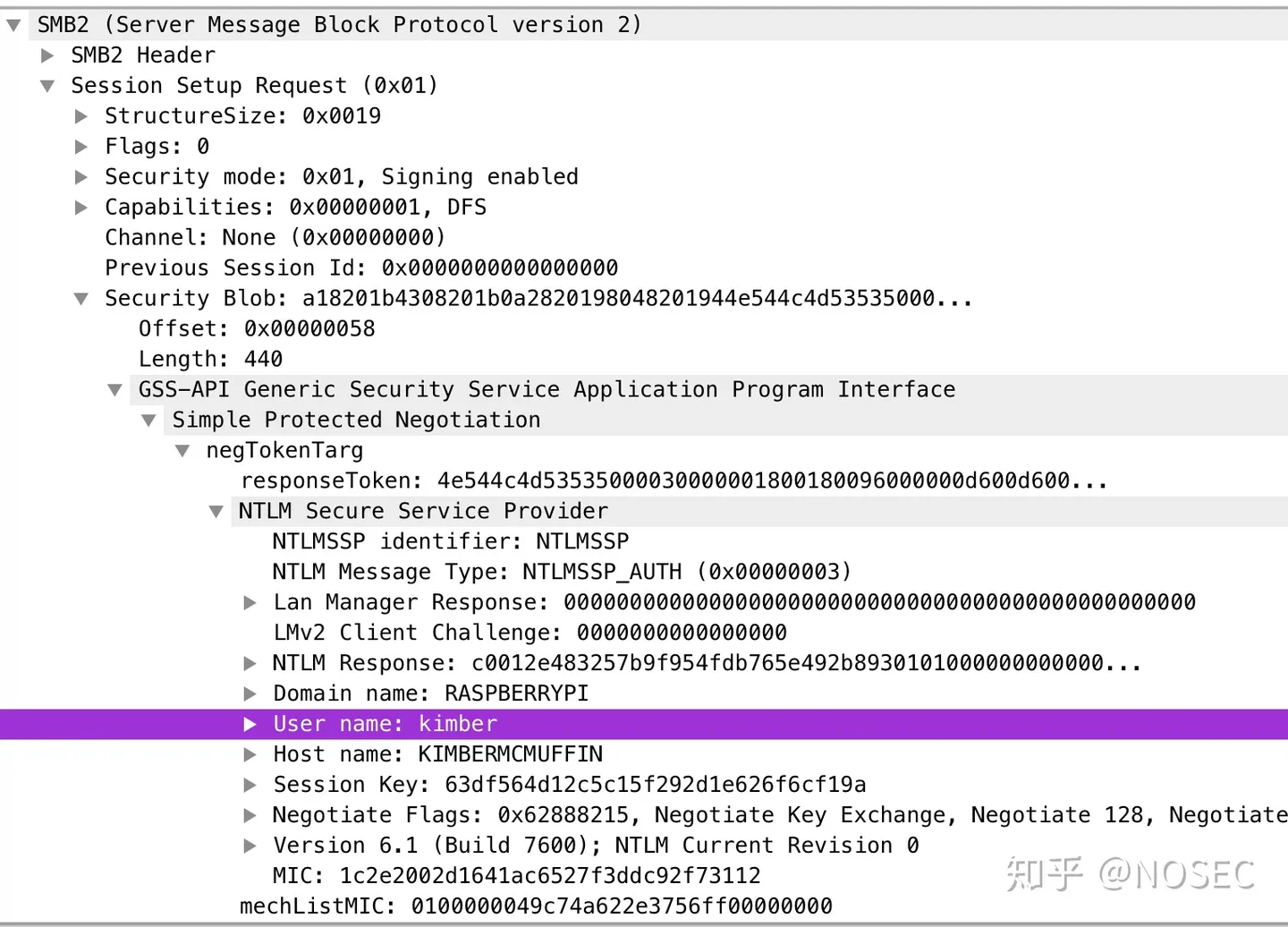1288x927 pixels.
Task: Collapse the negTokenTarg node
Action: pyautogui.click(x=182, y=451)
